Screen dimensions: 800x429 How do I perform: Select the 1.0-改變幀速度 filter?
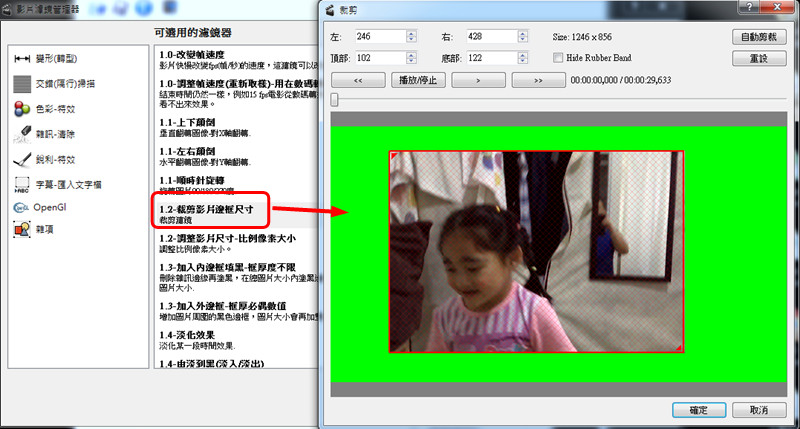coord(237,60)
